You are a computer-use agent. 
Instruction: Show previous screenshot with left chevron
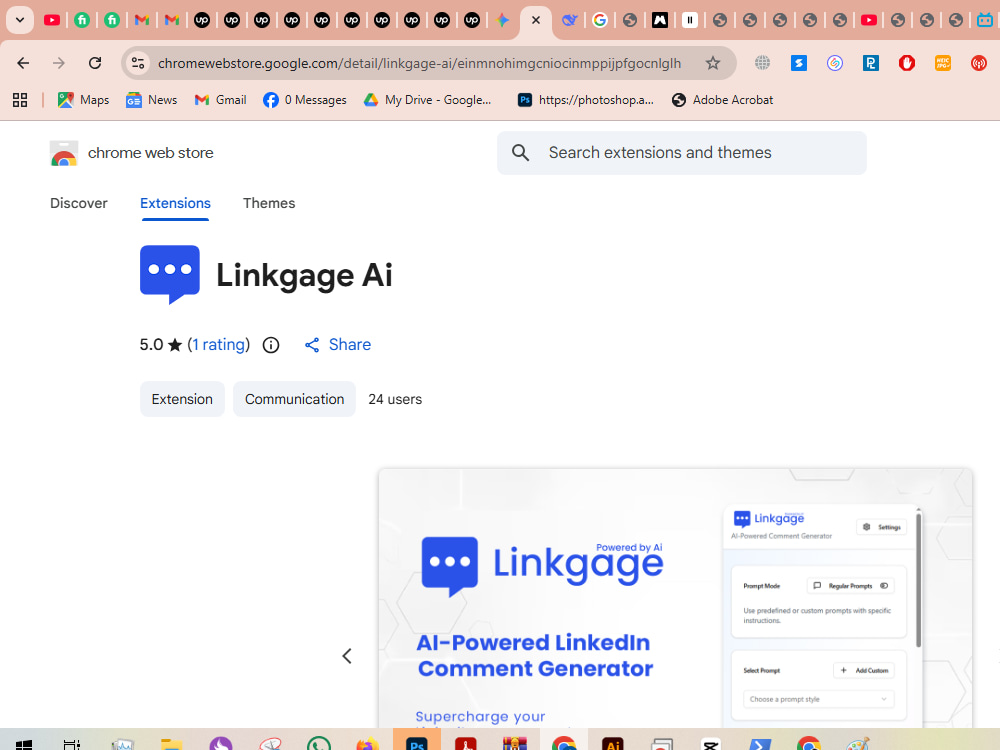tap(347, 656)
